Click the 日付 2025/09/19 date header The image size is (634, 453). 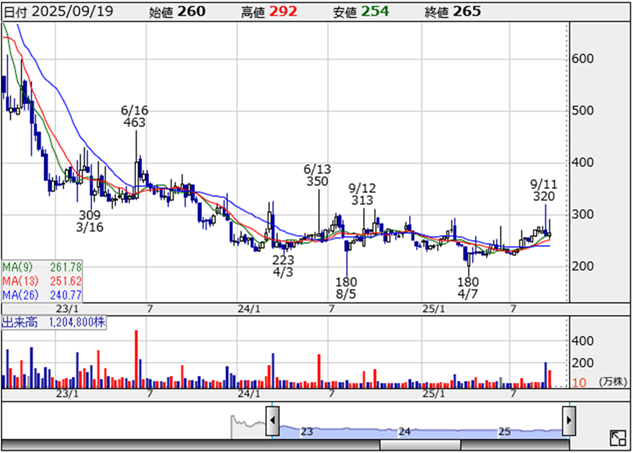(59, 10)
